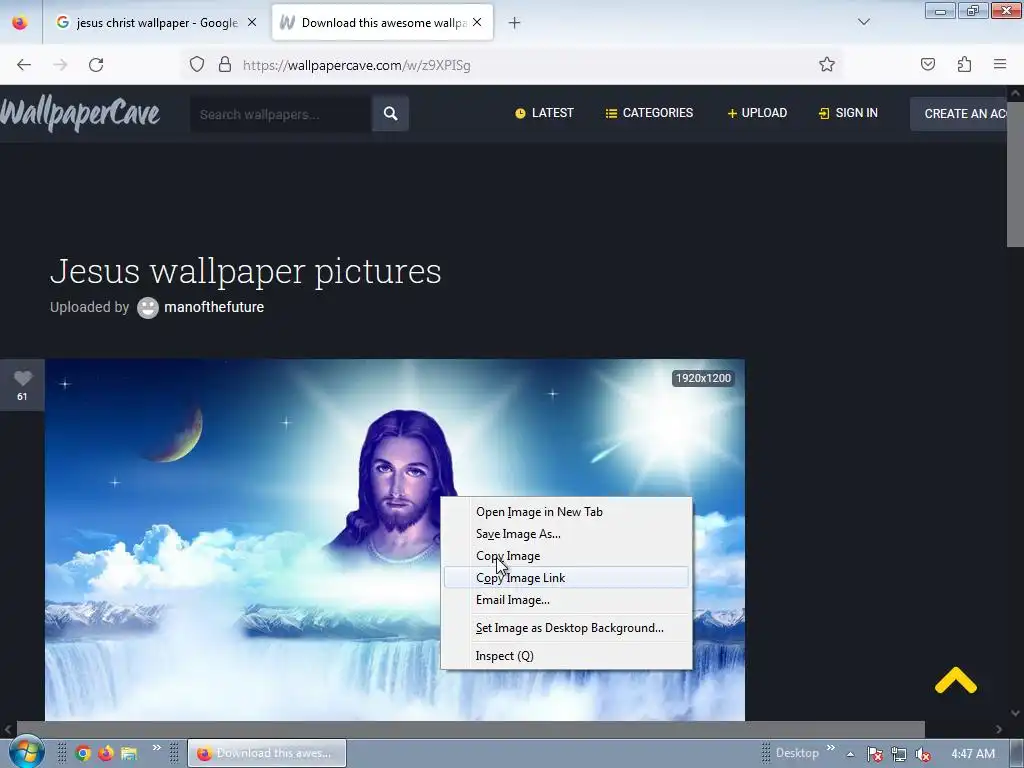The width and height of the screenshot is (1024, 768).
Task: Close the jesus christ wallpaper Google tab
Action: pos(252,22)
